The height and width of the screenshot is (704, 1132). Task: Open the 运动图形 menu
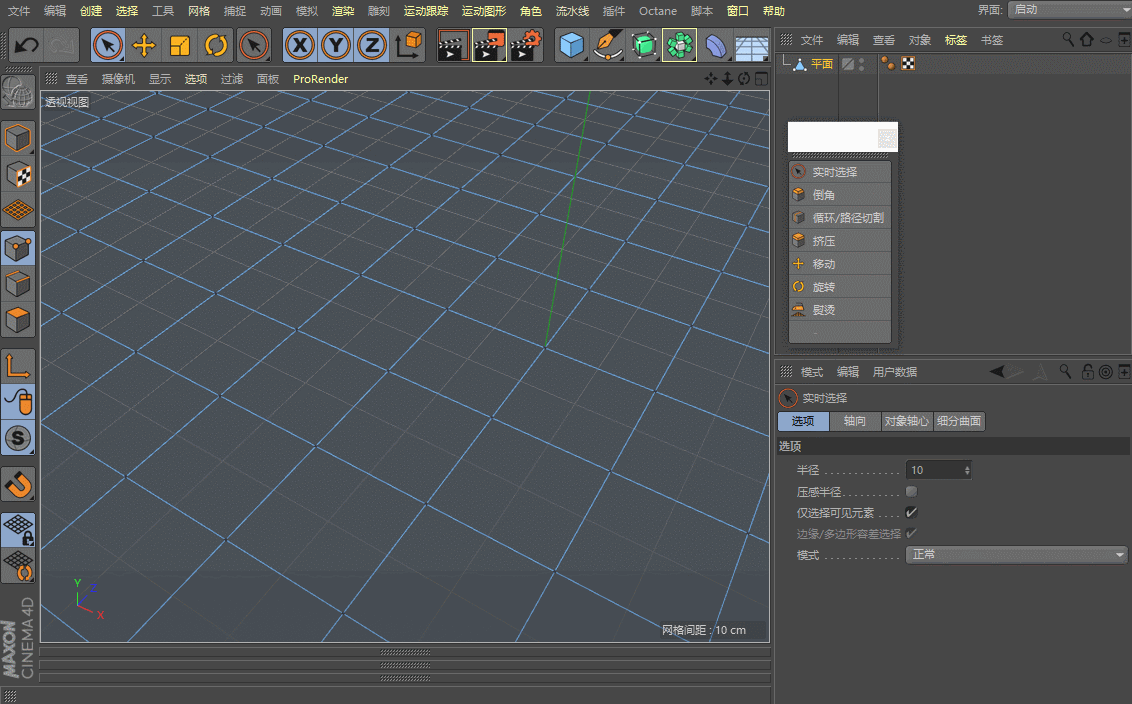point(483,11)
